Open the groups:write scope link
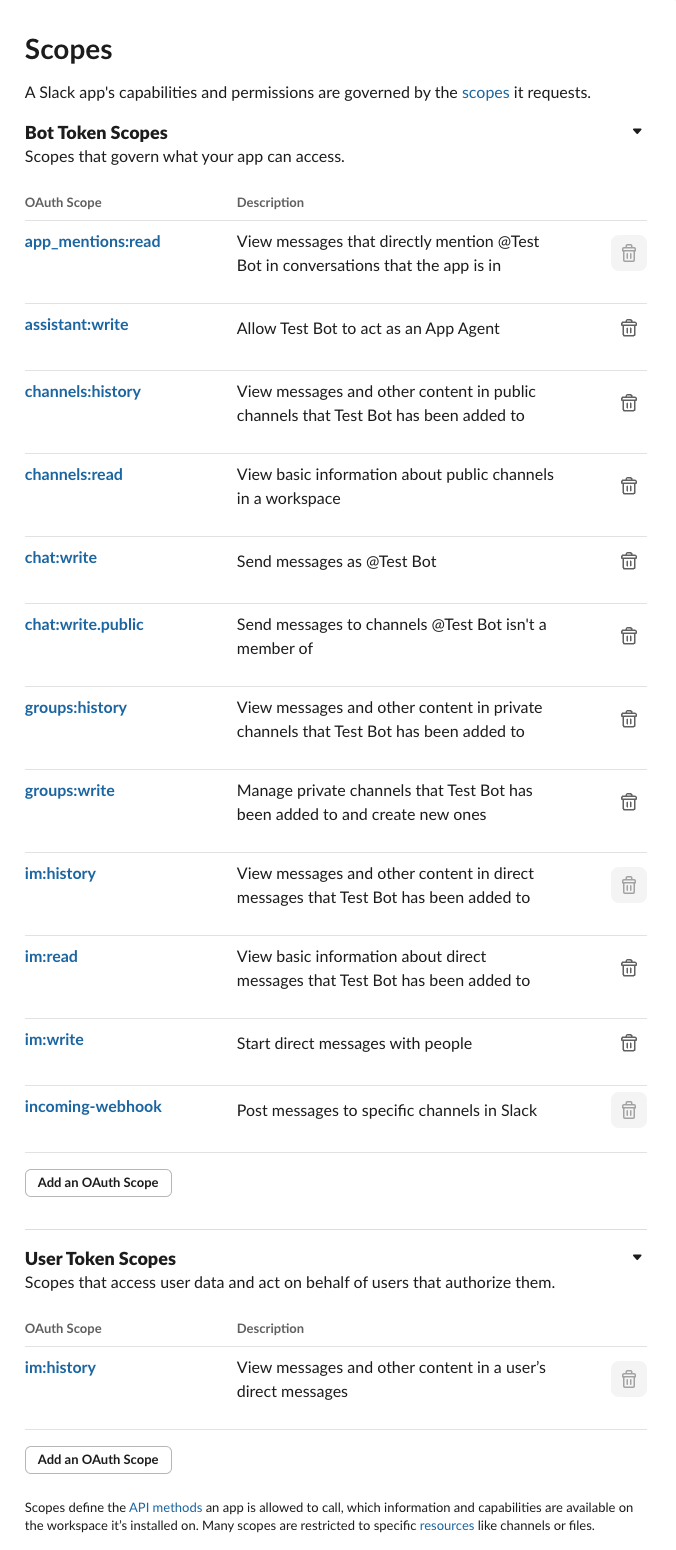Image resolution: width=676 pixels, height=1550 pixels. pyautogui.click(x=69, y=790)
